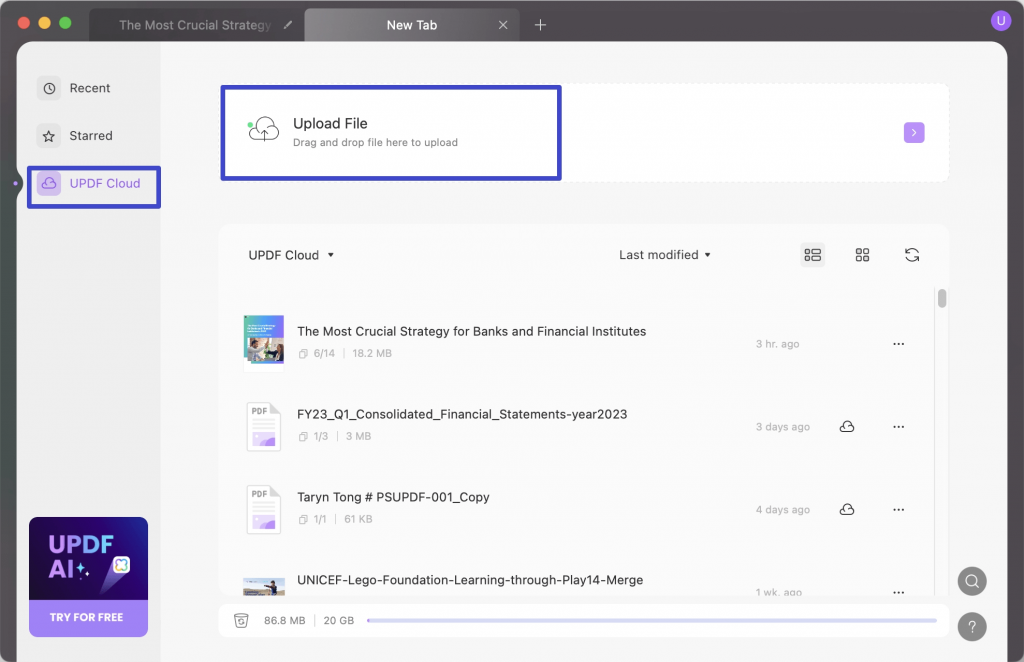Click the trash icon near storage bar
The image size is (1024, 662).
coord(241,620)
